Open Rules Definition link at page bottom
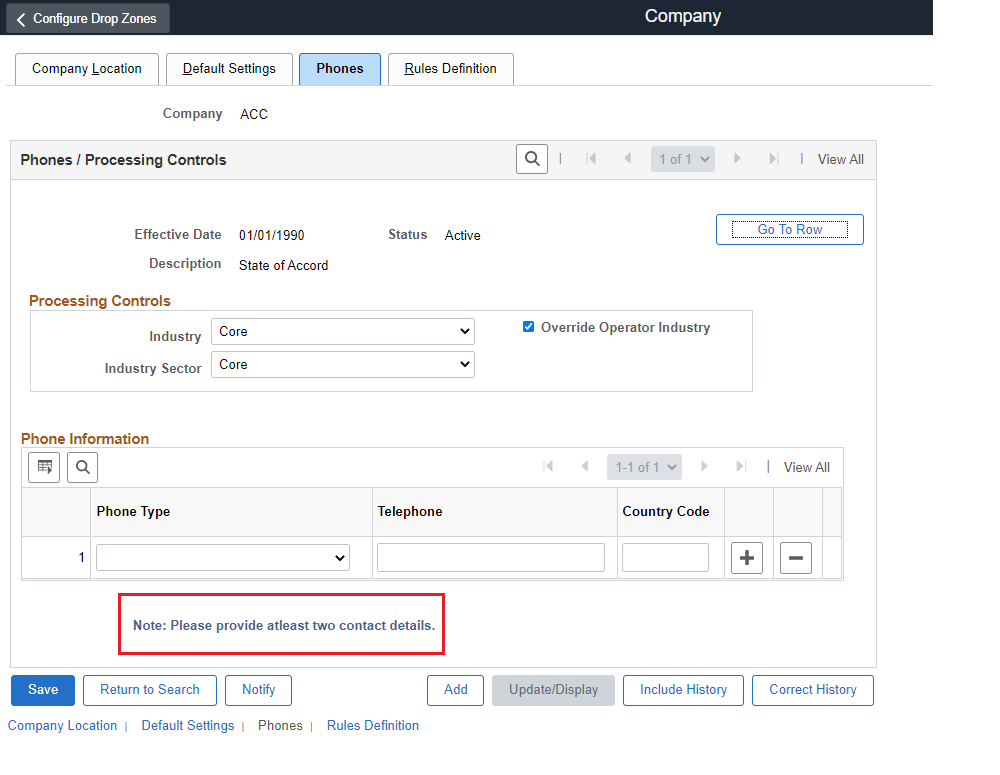Screen dimensions: 1000x775 pyautogui.click(x=372, y=726)
